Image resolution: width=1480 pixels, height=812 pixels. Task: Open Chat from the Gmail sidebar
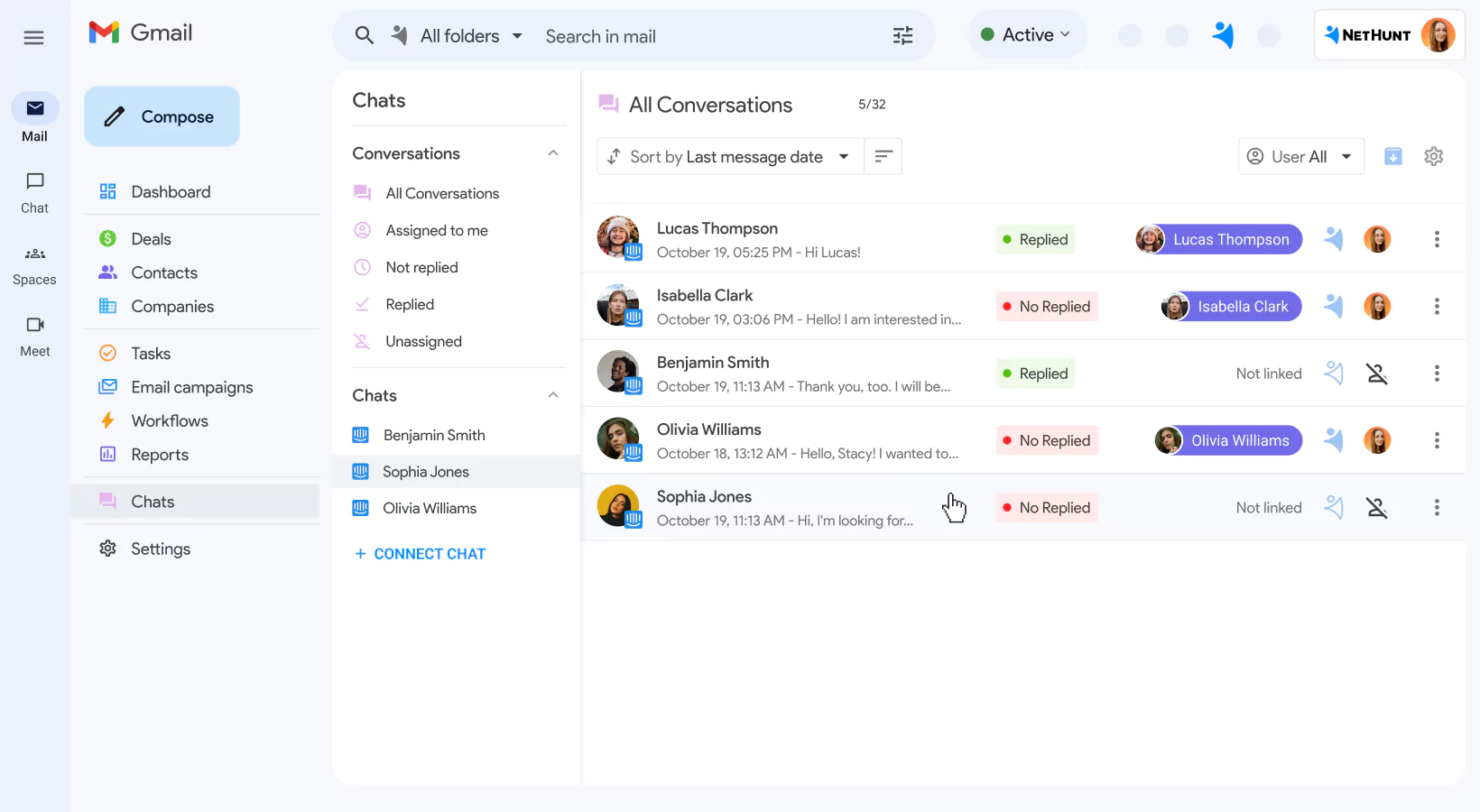34,192
